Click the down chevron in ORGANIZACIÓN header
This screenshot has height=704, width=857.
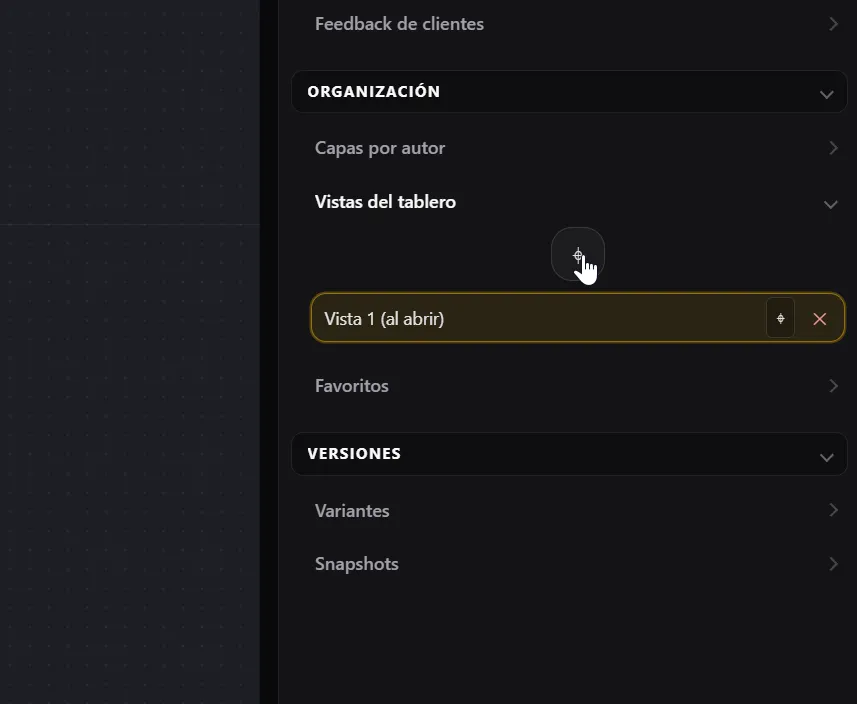coord(826,95)
